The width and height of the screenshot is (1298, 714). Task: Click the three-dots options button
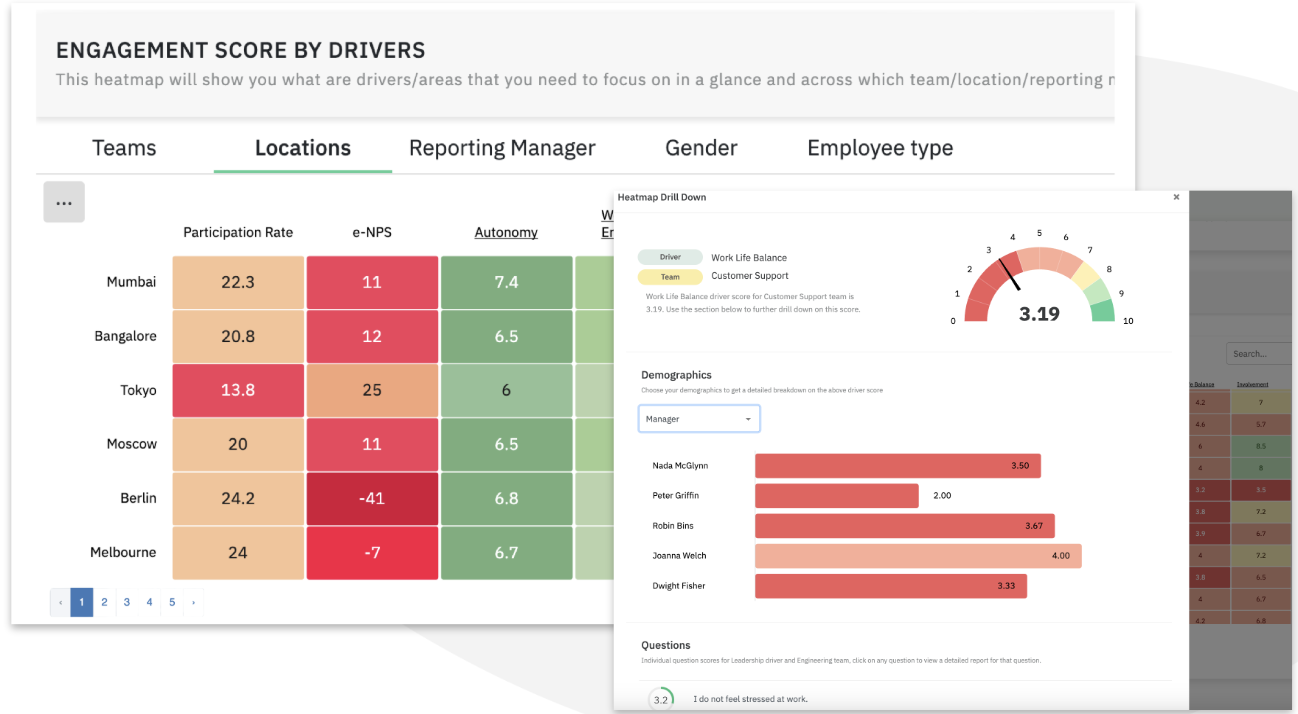[x=64, y=202]
